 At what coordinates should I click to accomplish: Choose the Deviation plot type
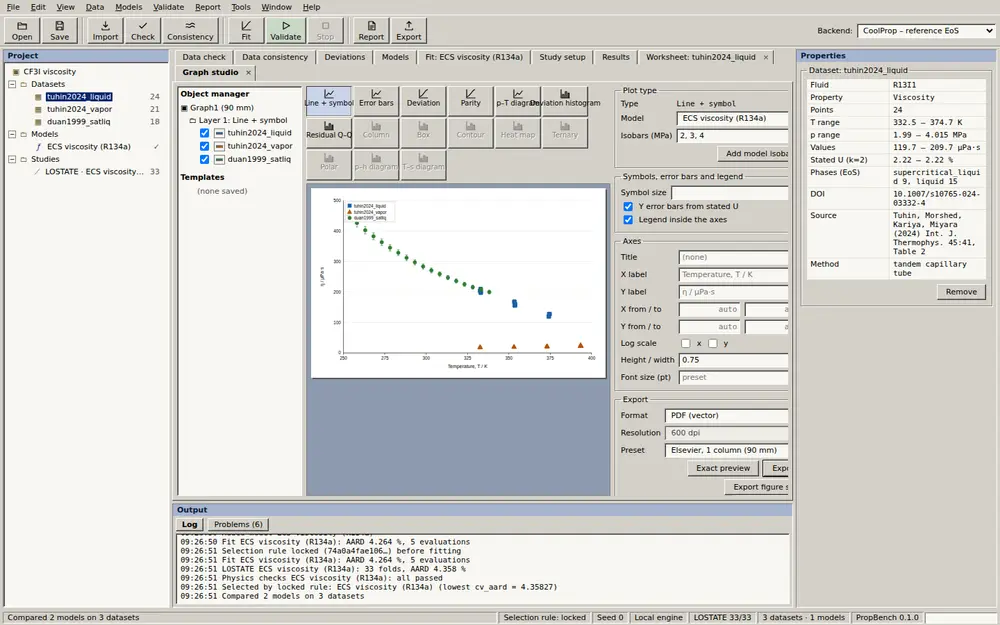[423, 101]
